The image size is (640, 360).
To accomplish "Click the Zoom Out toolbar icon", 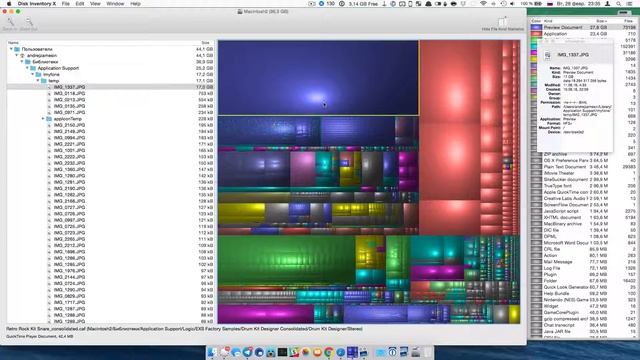I will [x=29, y=21].
